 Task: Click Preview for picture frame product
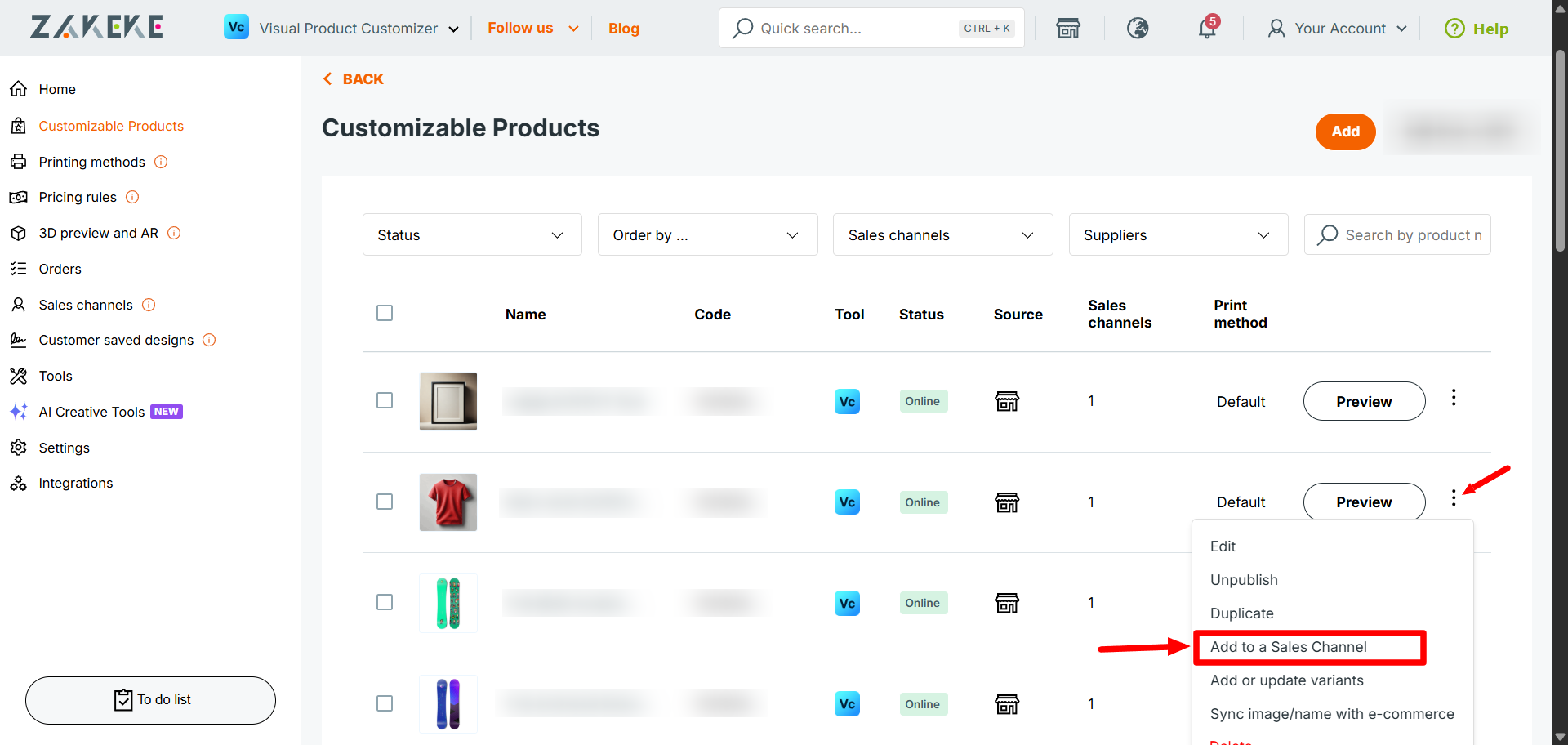[1364, 401]
